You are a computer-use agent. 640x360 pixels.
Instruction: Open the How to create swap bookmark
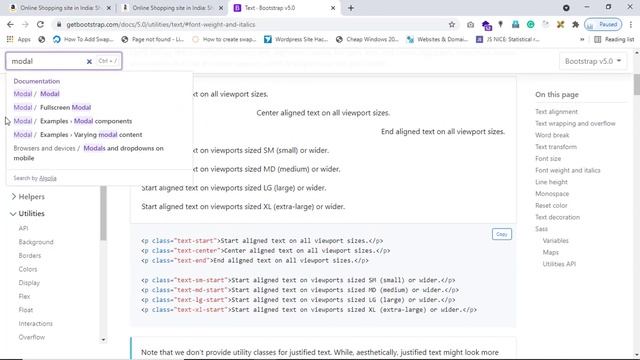click(x=224, y=39)
